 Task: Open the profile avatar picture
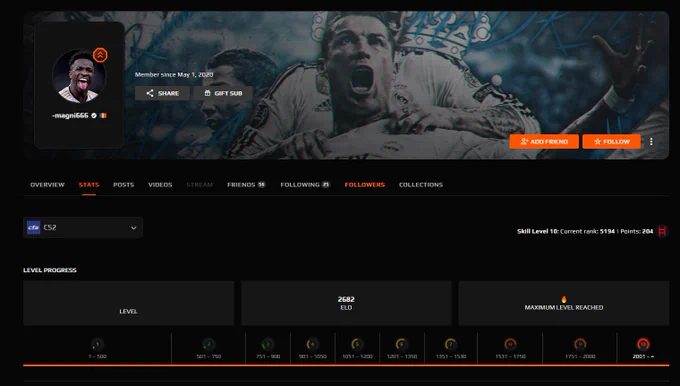click(x=79, y=77)
